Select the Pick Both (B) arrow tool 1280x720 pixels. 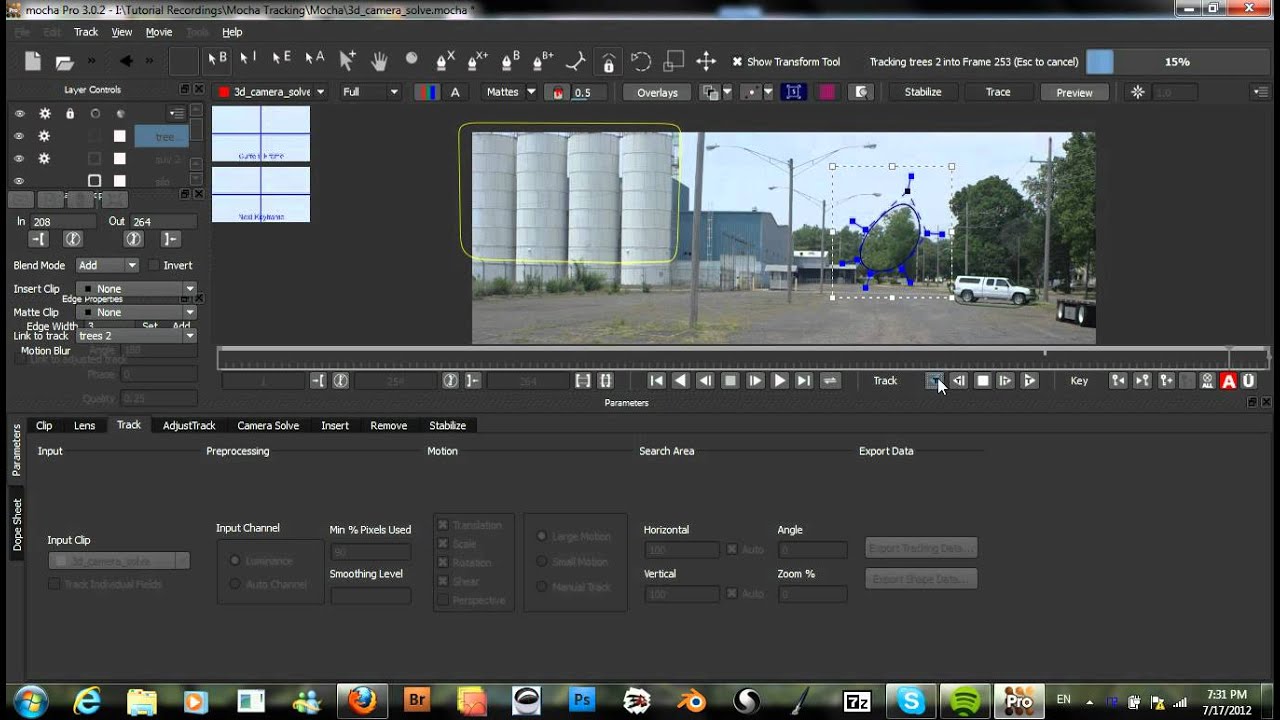click(x=217, y=60)
